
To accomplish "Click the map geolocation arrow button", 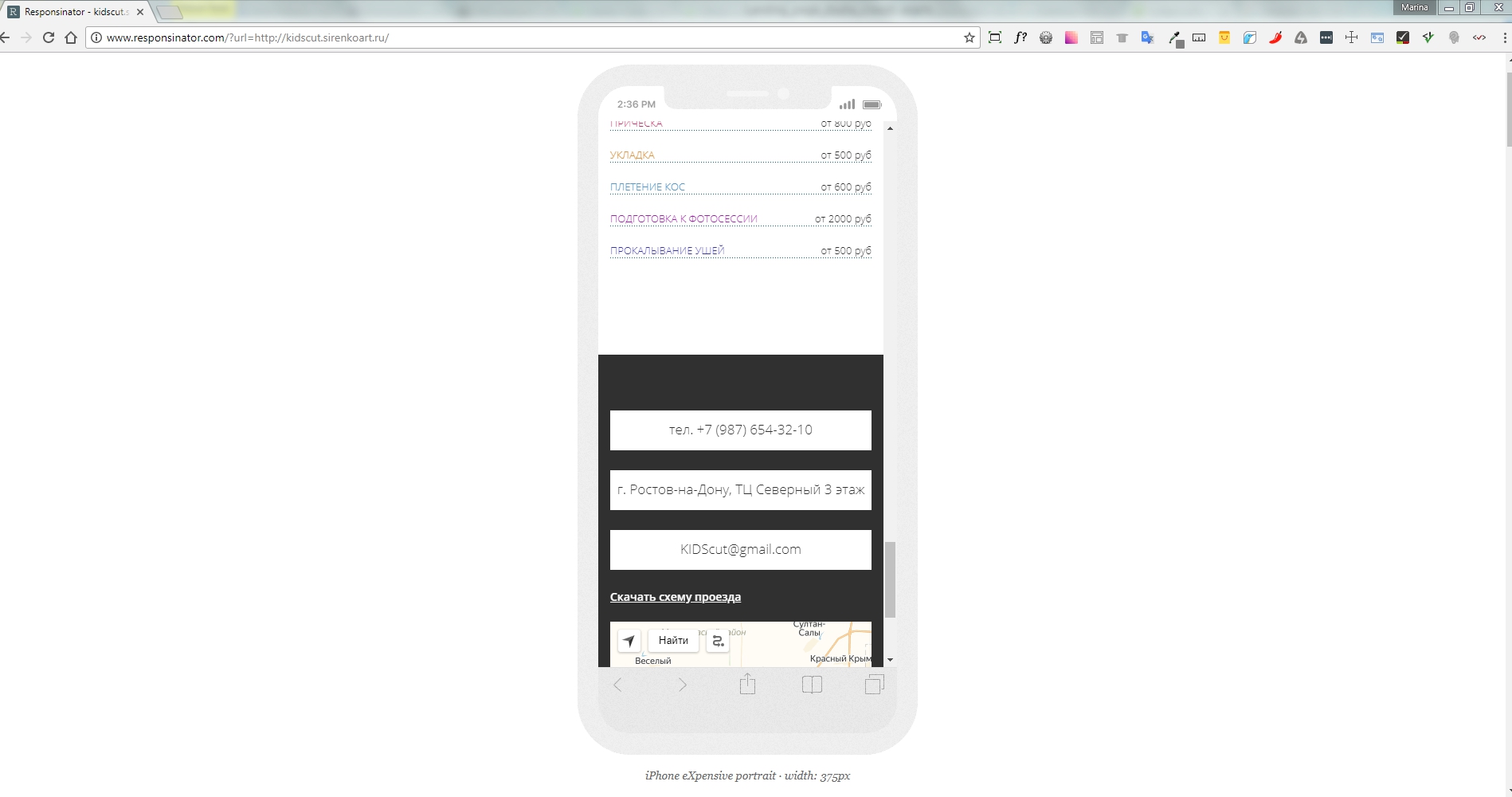I will pyautogui.click(x=629, y=641).
